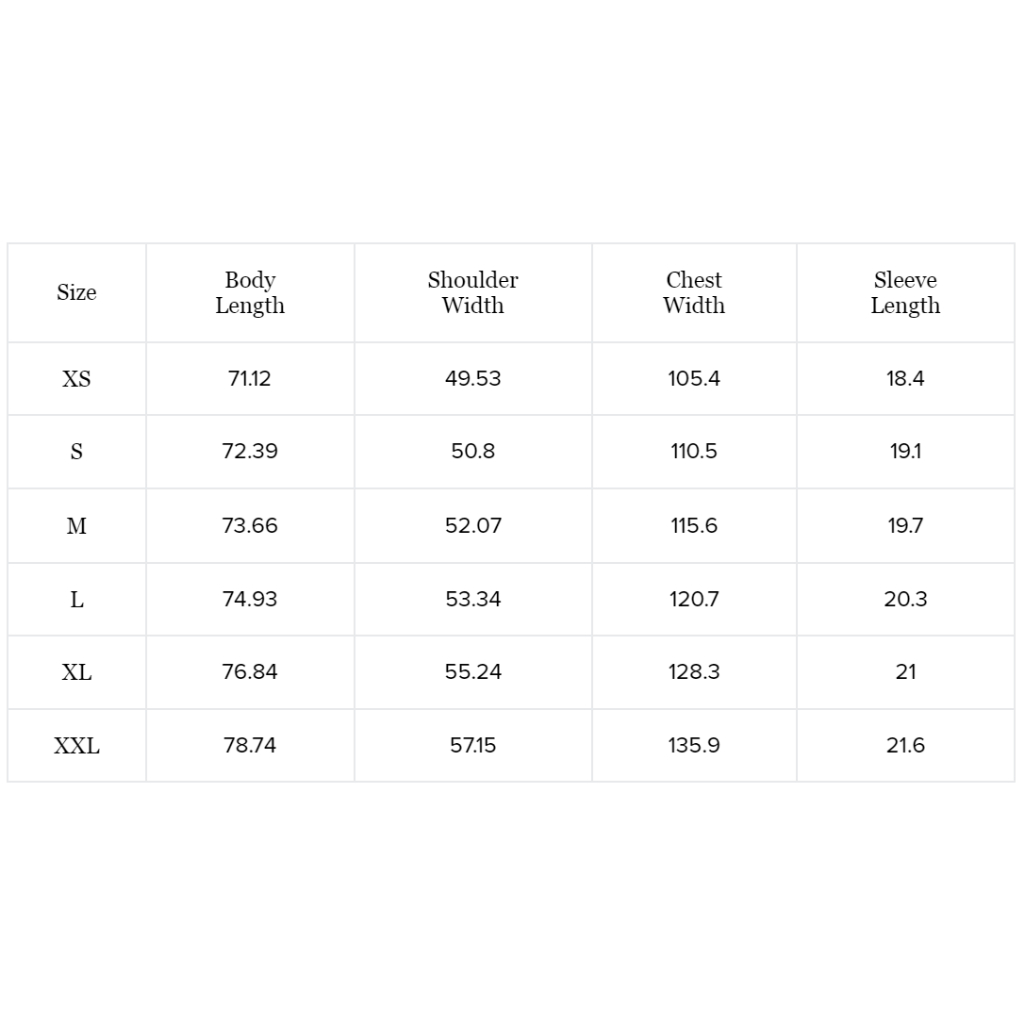Select the Sleeve Length header cell
This screenshot has width=1024, height=1024.
905,293
